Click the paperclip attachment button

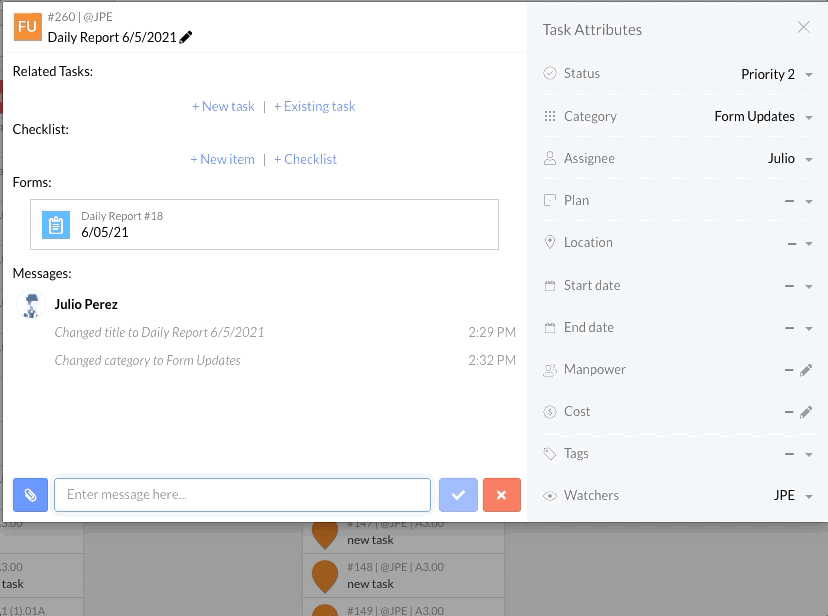[x=31, y=494]
